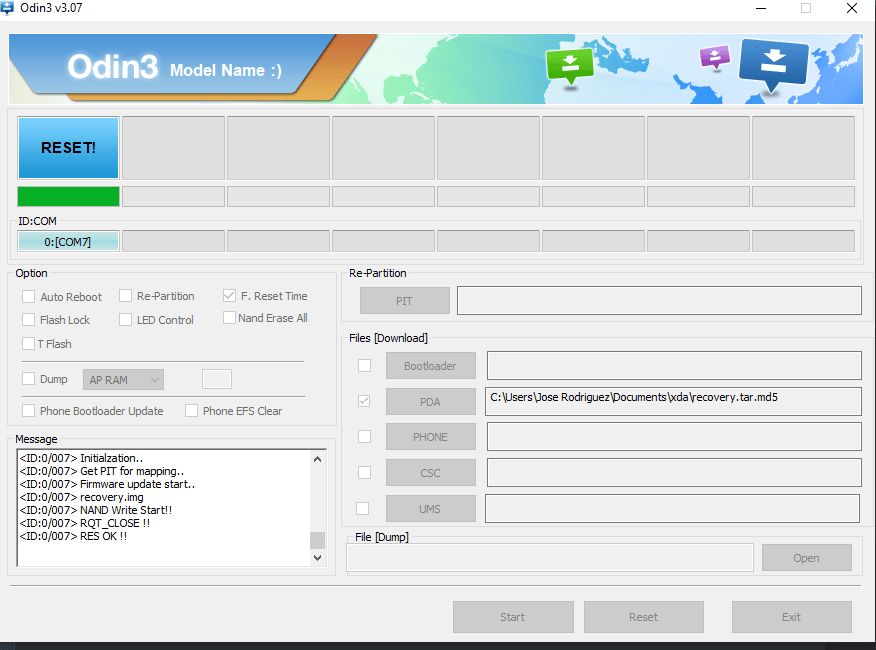Viewport: 876px width, 650px height.
Task: Check the Bootloader file checkbox
Action: tap(365, 366)
